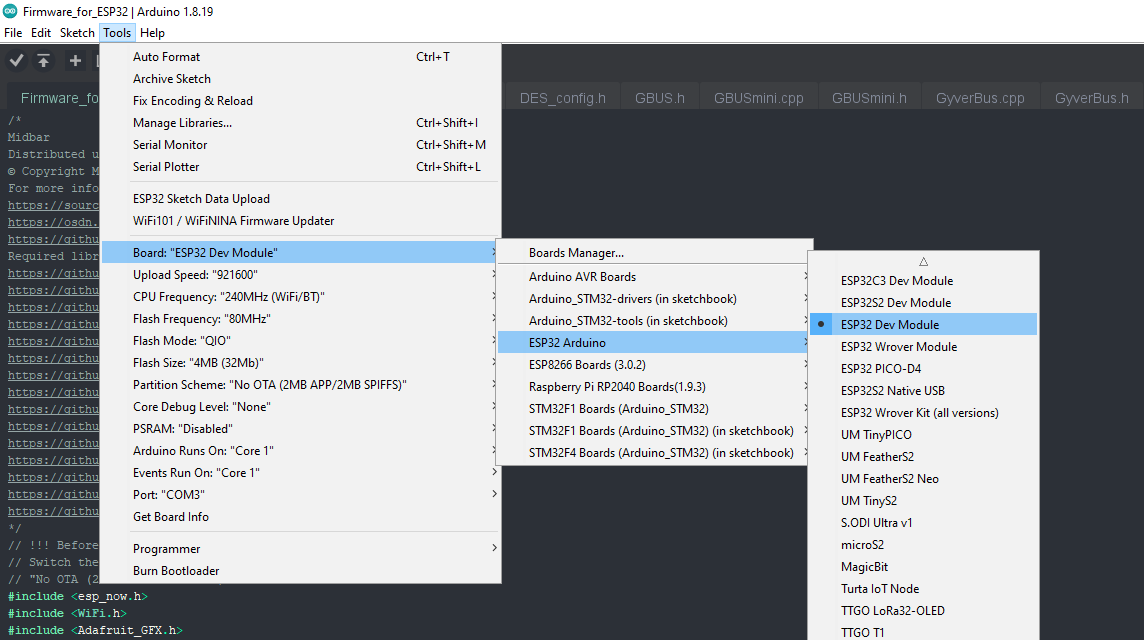1144x640 pixels.
Task: Select Board: "ESP32 Dev Module" entry
Action: coord(301,252)
